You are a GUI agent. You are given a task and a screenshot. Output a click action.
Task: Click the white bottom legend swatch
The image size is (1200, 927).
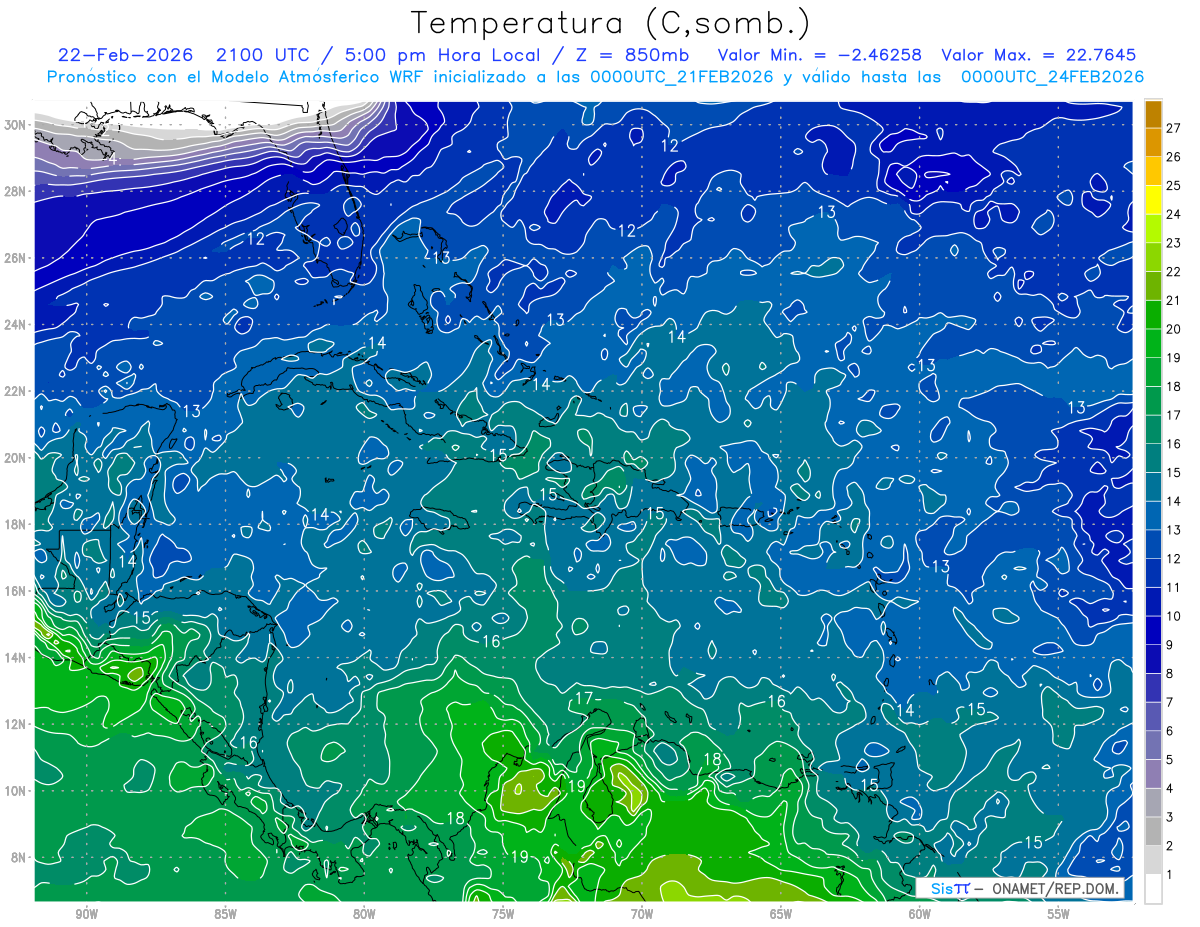click(x=1153, y=889)
